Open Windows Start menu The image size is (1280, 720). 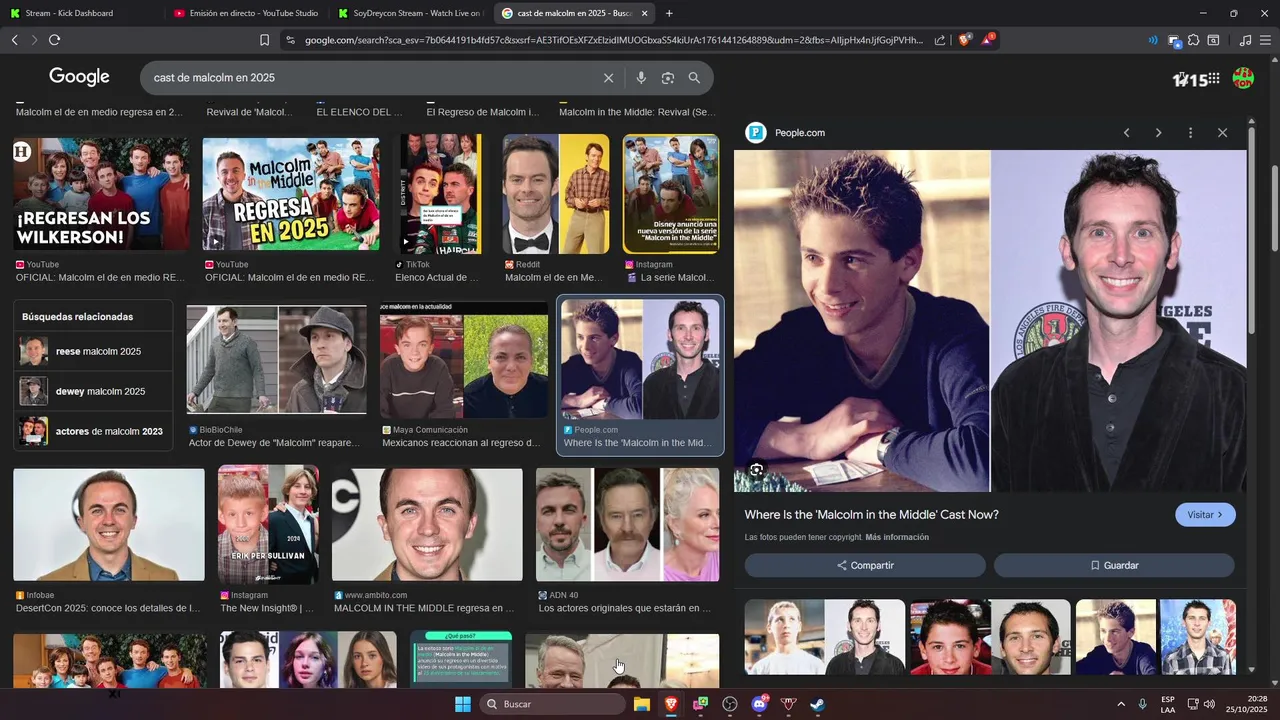click(x=463, y=704)
